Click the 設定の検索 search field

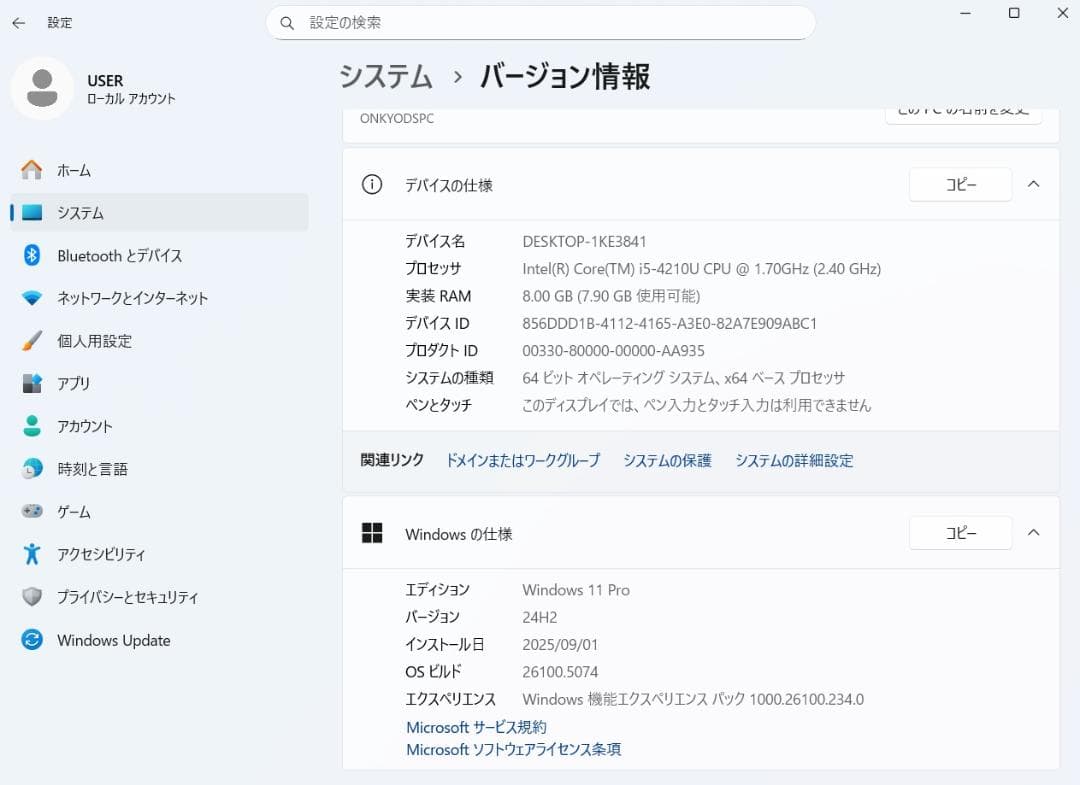(541, 22)
